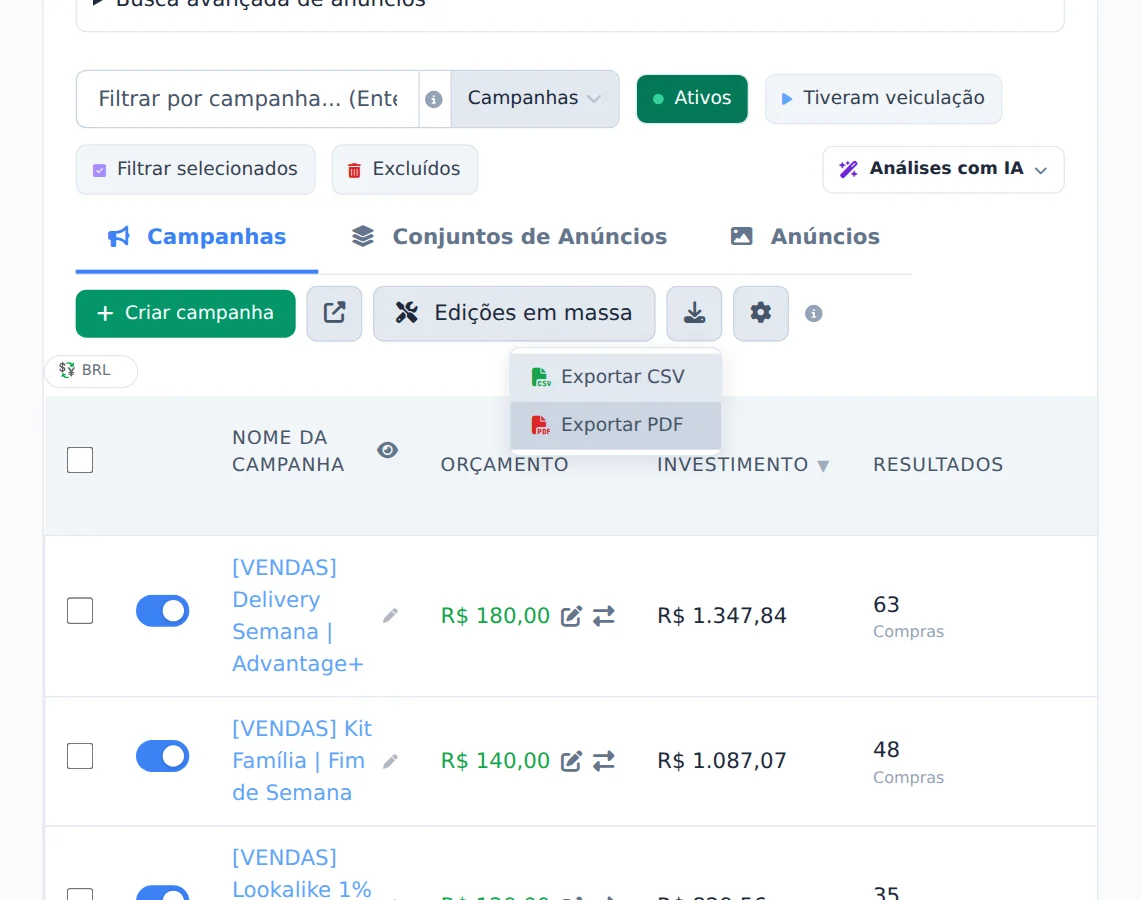Screen dimensions: 1141x900
Task: Click the NOME DA CAMPANHA header
Action: tap(288, 451)
